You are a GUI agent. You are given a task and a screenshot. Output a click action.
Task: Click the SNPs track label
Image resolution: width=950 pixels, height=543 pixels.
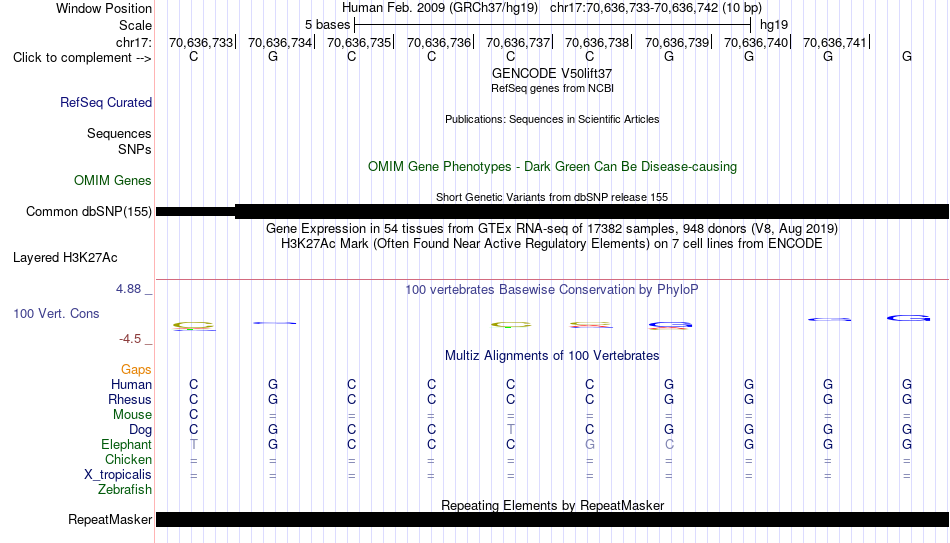tap(135, 149)
